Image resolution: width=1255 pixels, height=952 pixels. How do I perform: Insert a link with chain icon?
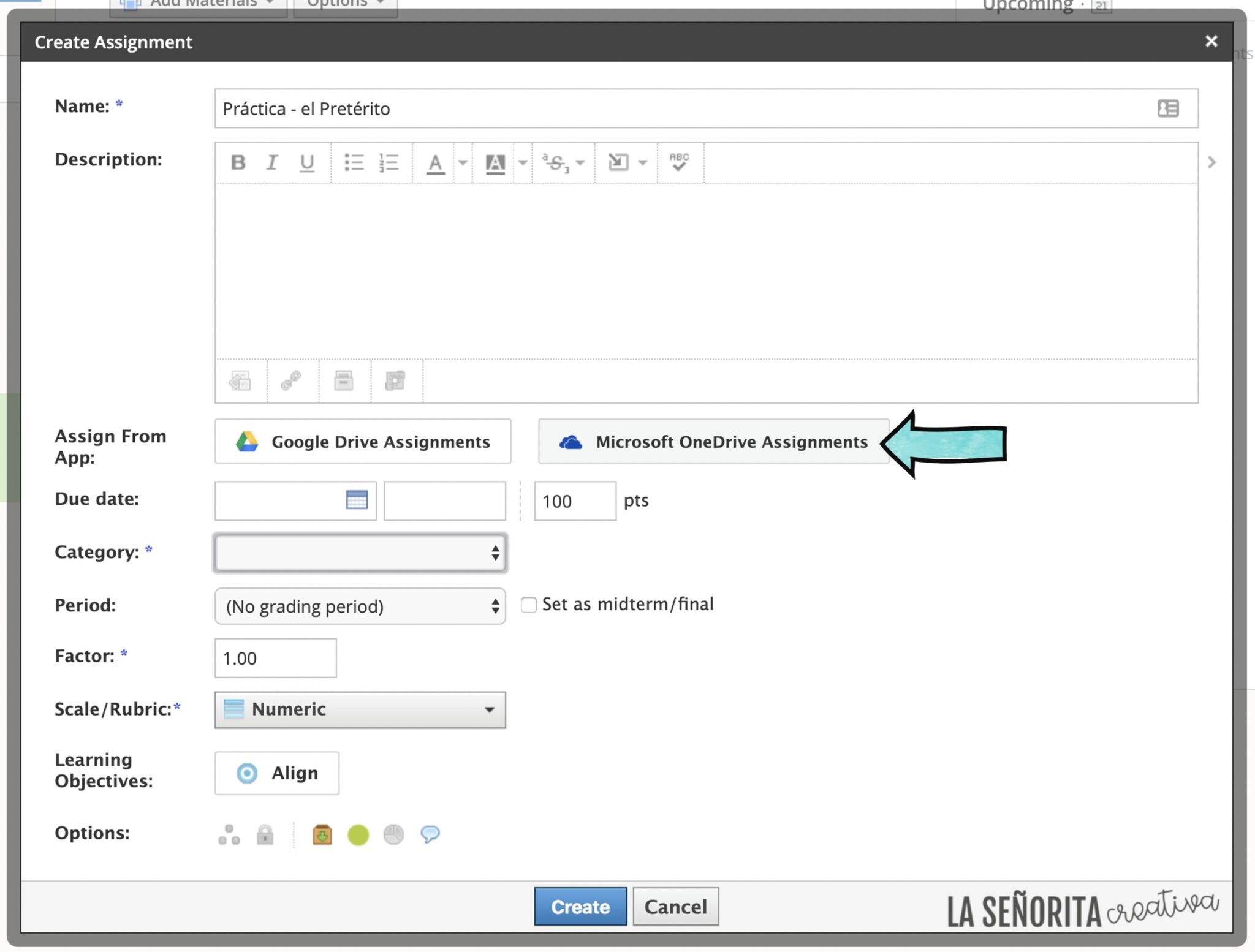coord(291,380)
